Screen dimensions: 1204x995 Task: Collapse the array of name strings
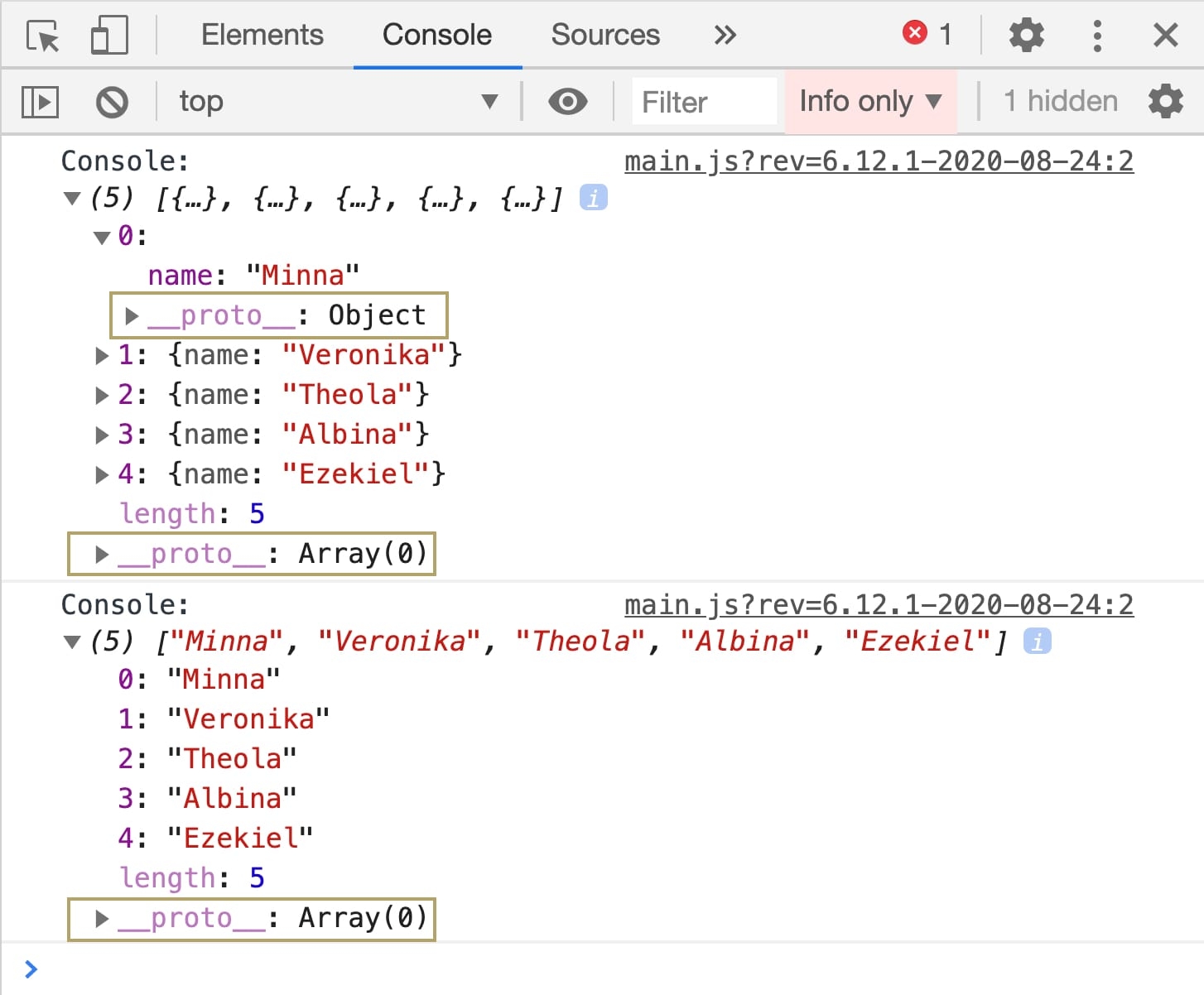pyautogui.click(x=72, y=642)
